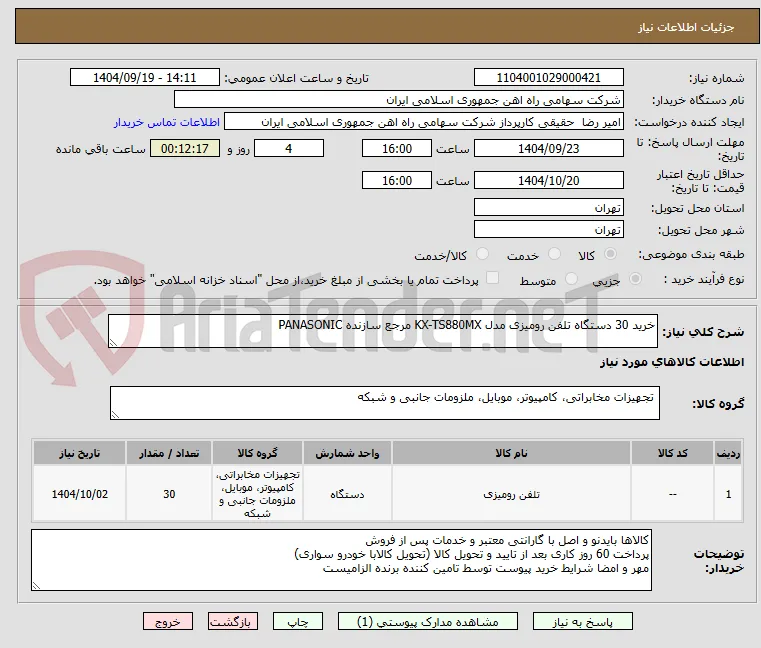Click the price validity date 1404/10/20 field
Image resolution: width=761 pixels, height=648 pixels.
coord(548,181)
